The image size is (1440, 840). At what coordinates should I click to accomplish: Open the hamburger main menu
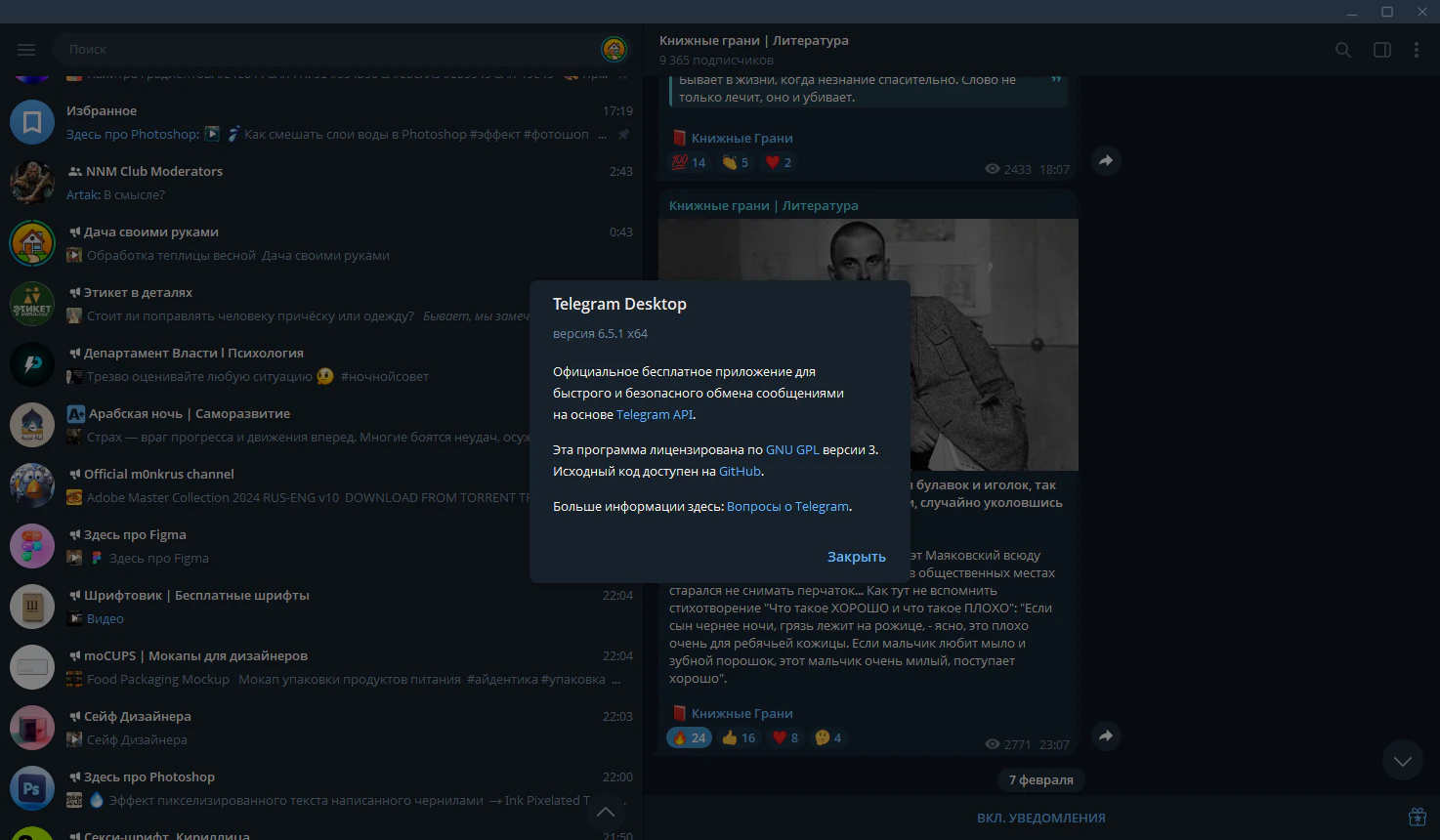coord(26,50)
